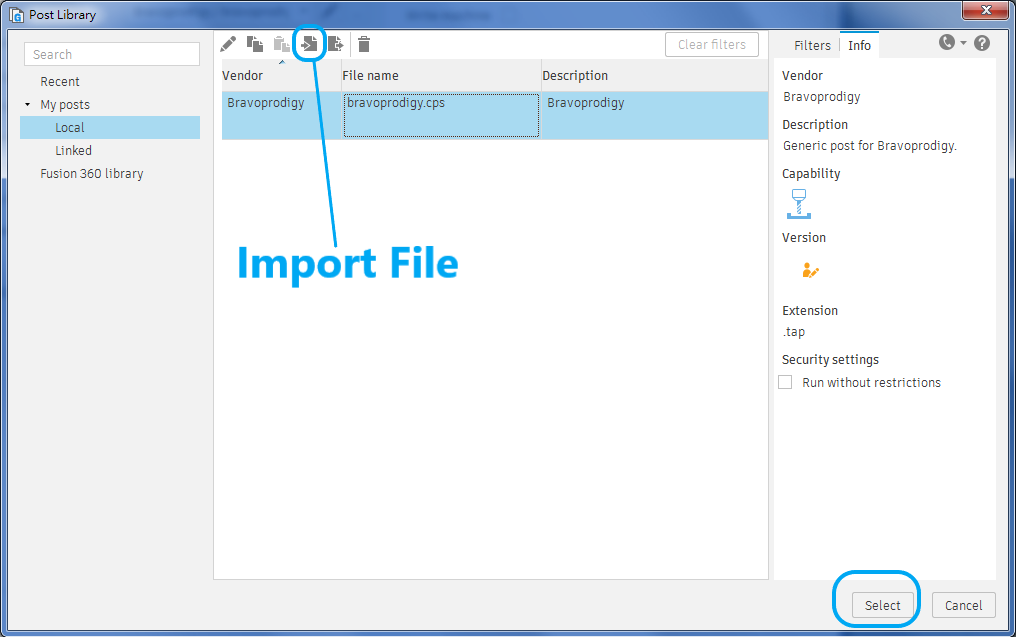
Task: Open the help question mark icon
Action: (982, 43)
